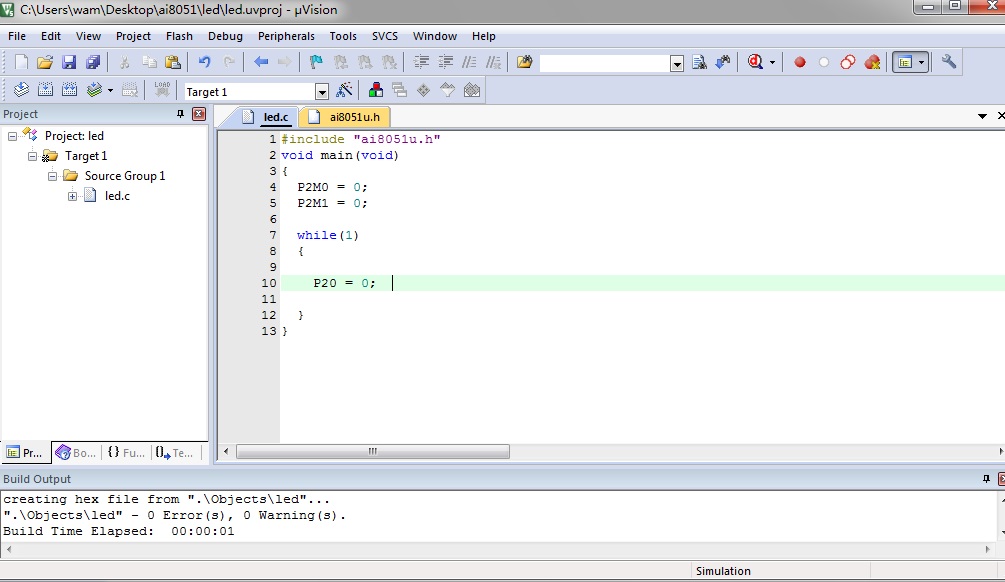Click the Find in Files icon
The image size is (1005, 582).
point(525,62)
